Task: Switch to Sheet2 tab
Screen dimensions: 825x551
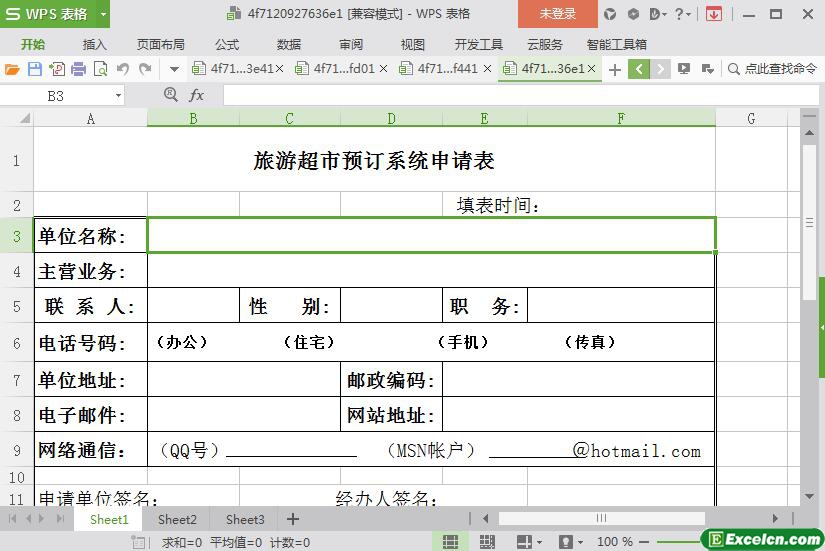Action: click(x=177, y=520)
